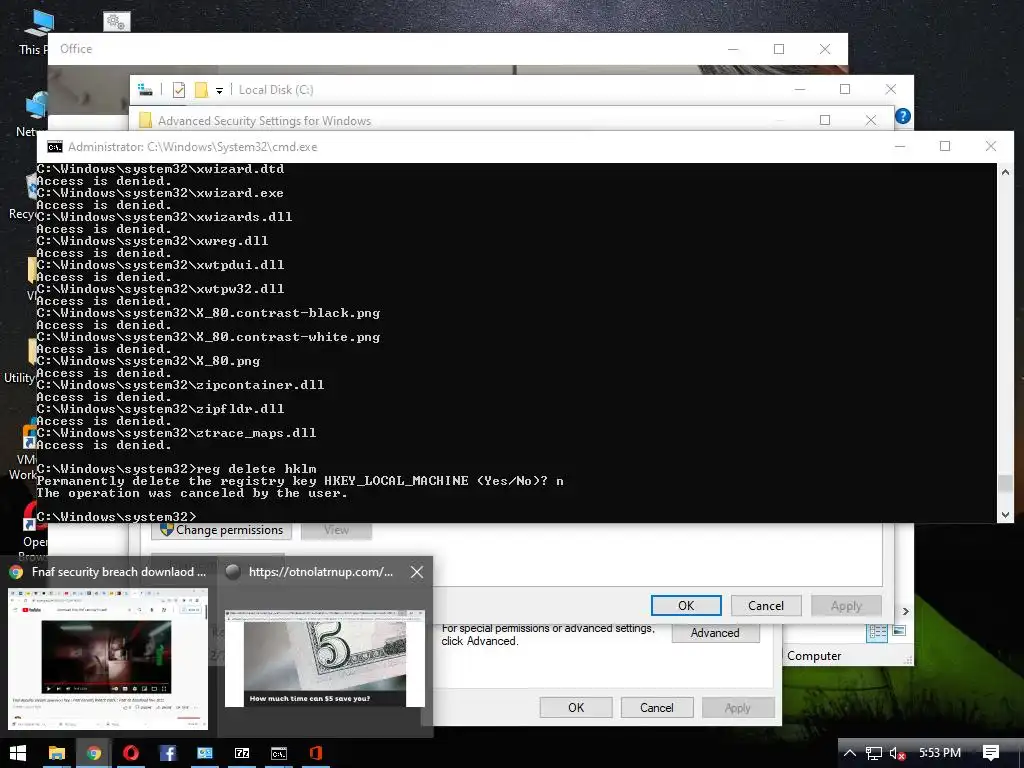Click the 'Permanently delete the registry key' prompt line

[300, 481]
